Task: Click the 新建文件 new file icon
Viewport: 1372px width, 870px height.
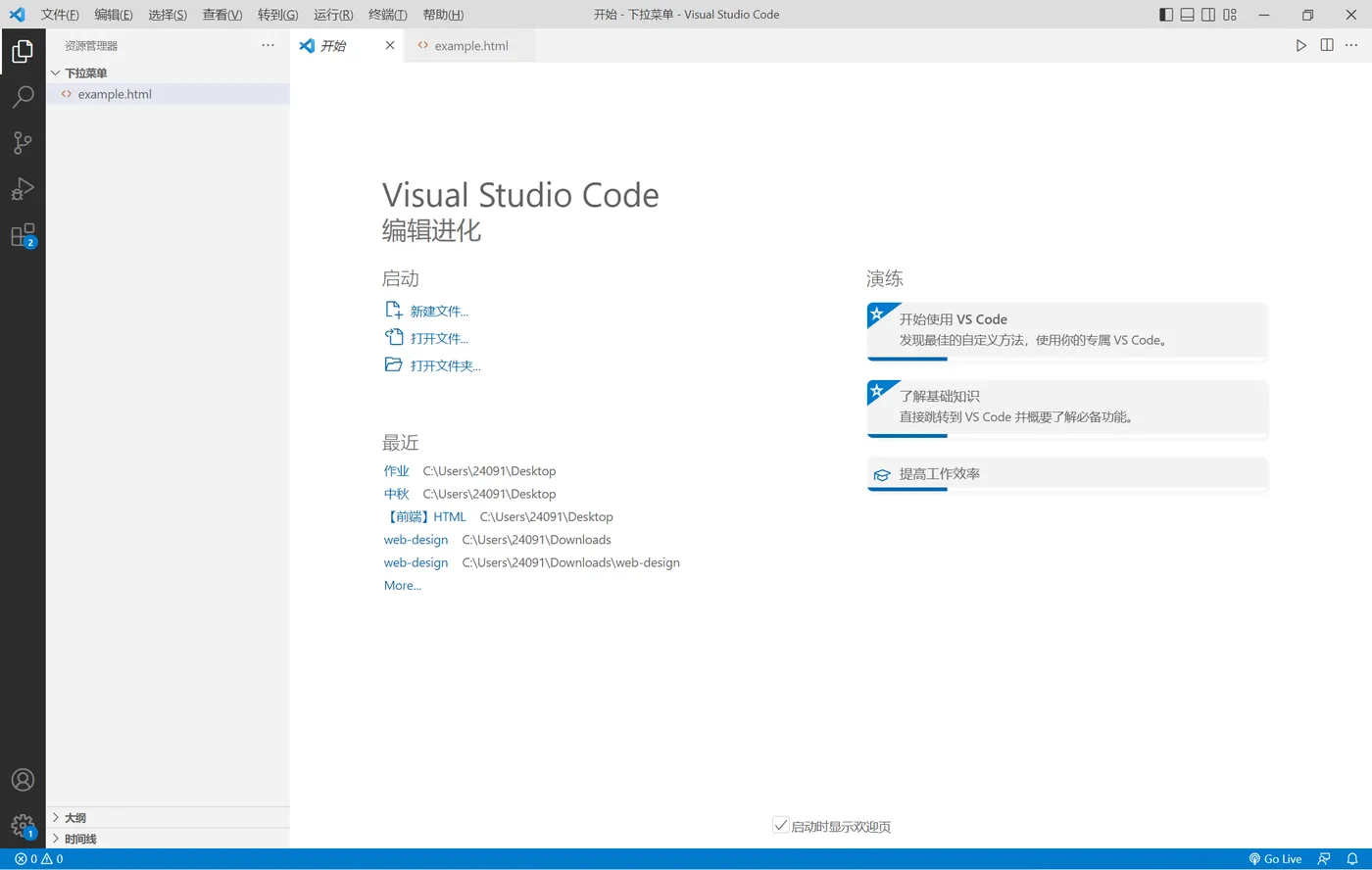Action: pyautogui.click(x=394, y=311)
